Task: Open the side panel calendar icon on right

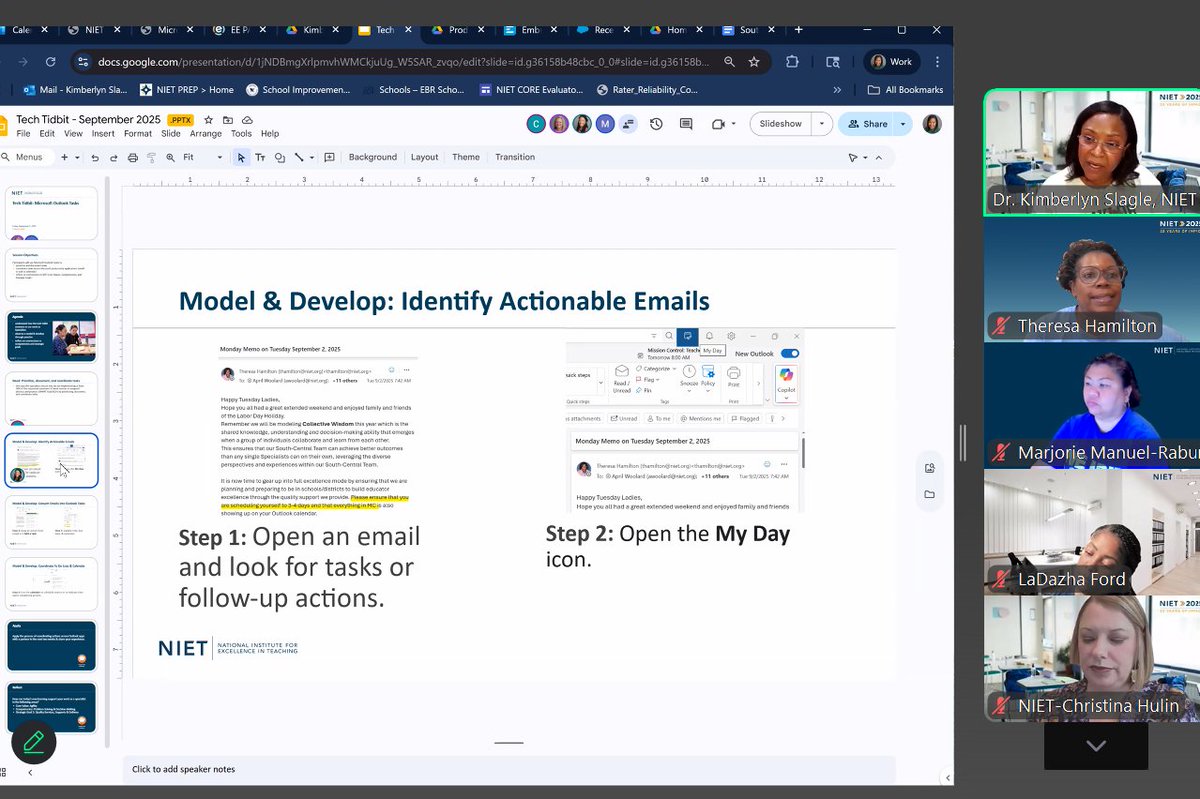Action: (930, 468)
